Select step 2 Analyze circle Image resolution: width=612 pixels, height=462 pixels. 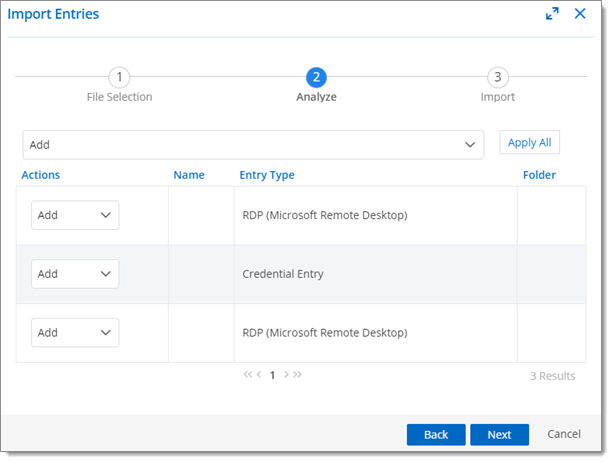tap(316, 77)
